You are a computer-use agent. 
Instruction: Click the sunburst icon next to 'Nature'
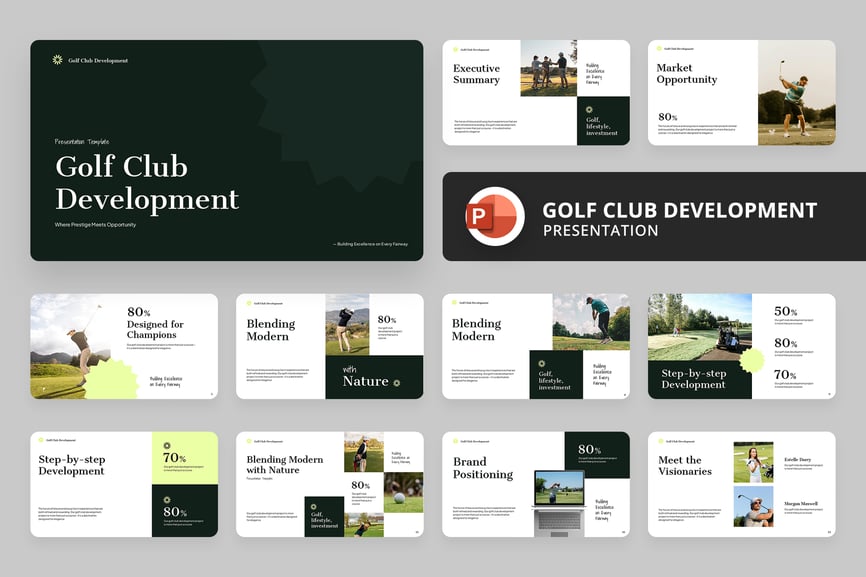pyautogui.click(x=397, y=382)
